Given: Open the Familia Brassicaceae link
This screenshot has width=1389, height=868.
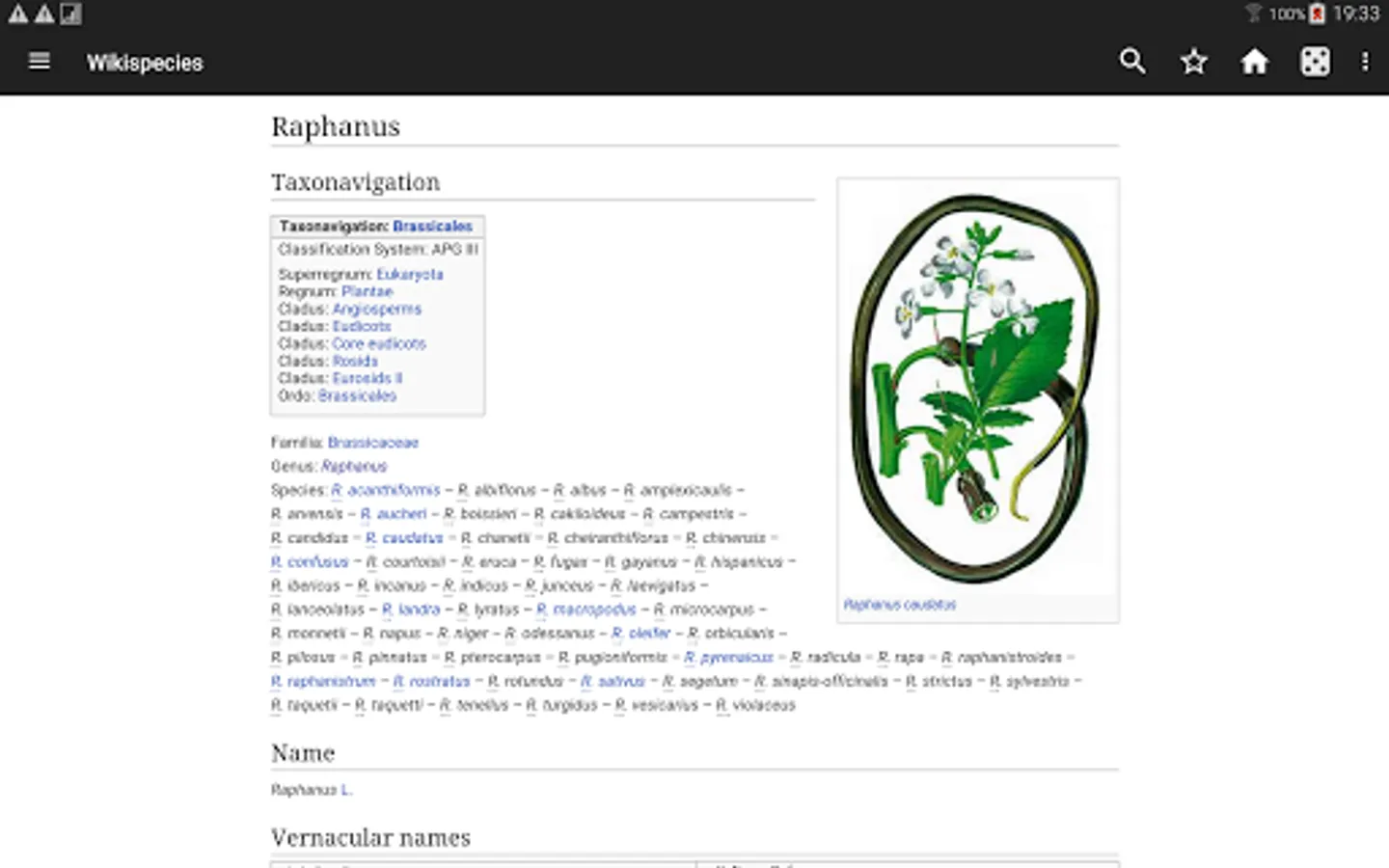Looking at the screenshot, I should tap(373, 443).
